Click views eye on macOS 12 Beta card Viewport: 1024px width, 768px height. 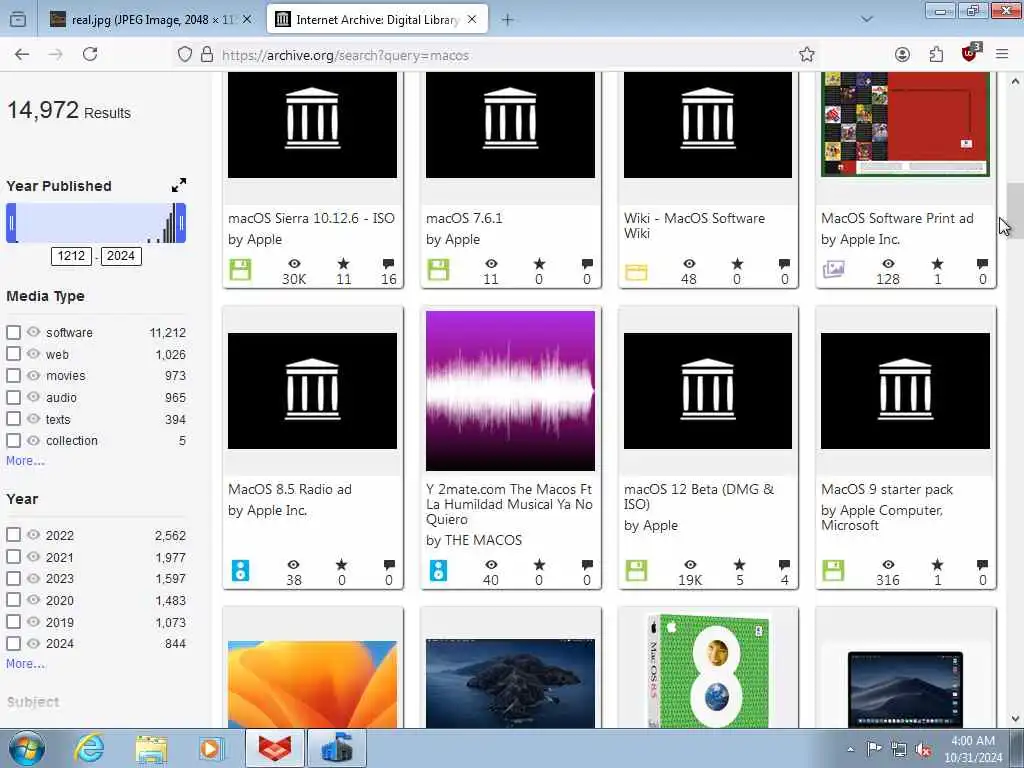tap(690, 564)
